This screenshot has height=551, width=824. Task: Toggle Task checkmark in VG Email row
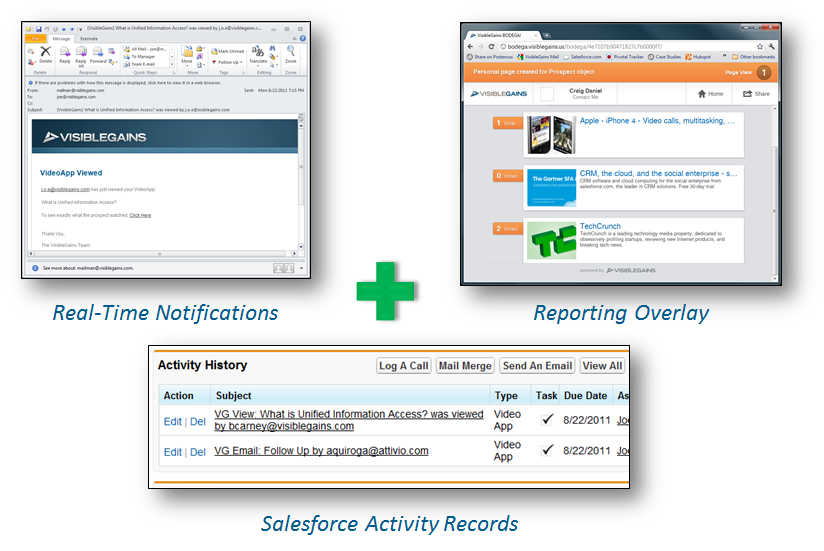pos(547,450)
